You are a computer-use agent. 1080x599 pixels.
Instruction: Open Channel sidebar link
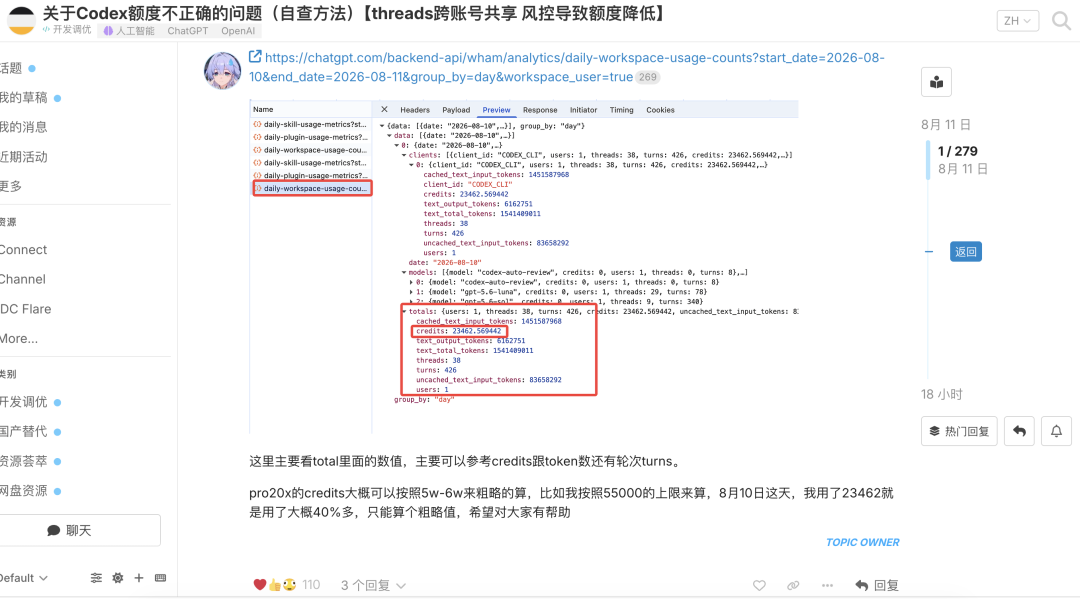coord(23,280)
